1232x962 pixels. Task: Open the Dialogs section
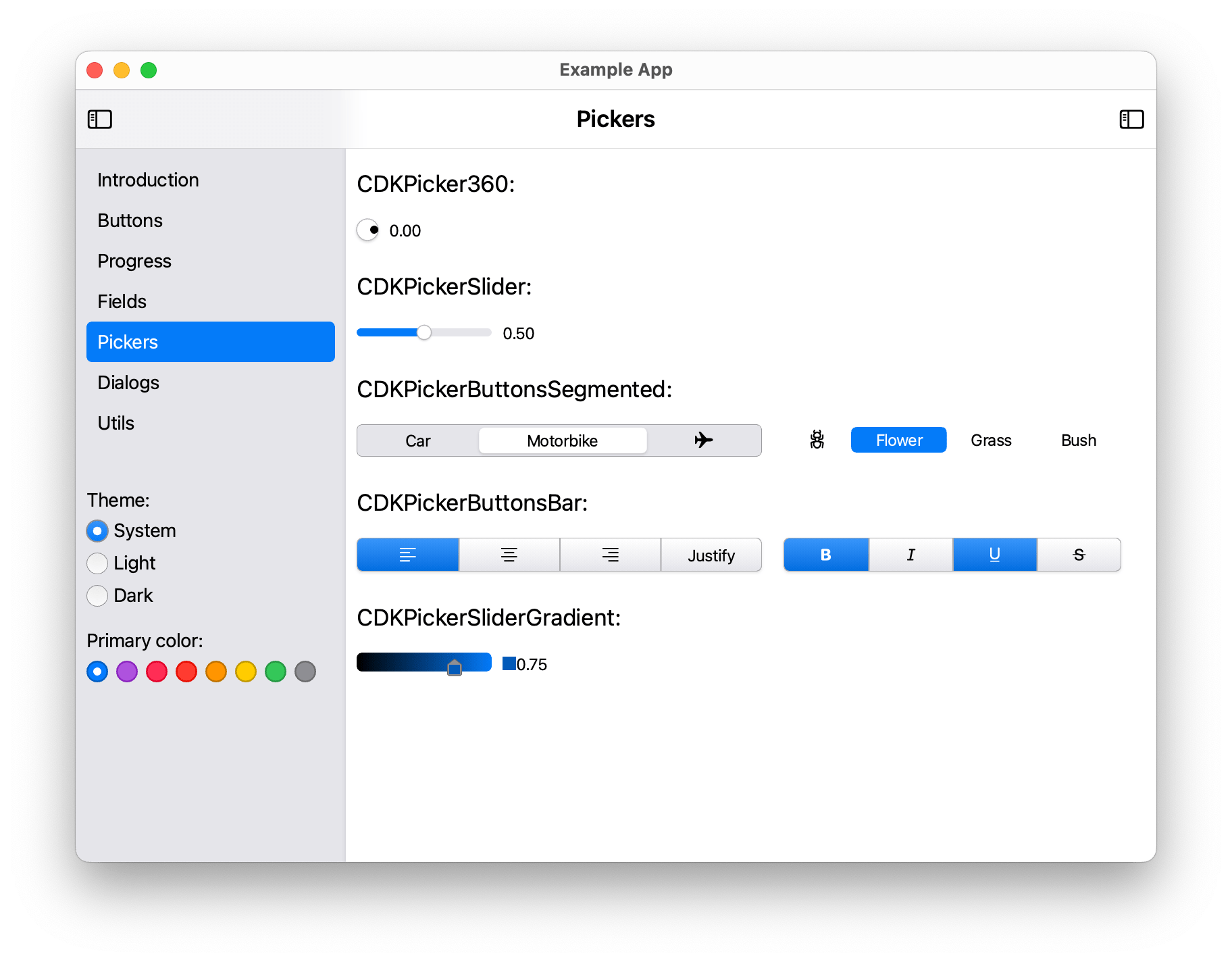pos(128,382)
